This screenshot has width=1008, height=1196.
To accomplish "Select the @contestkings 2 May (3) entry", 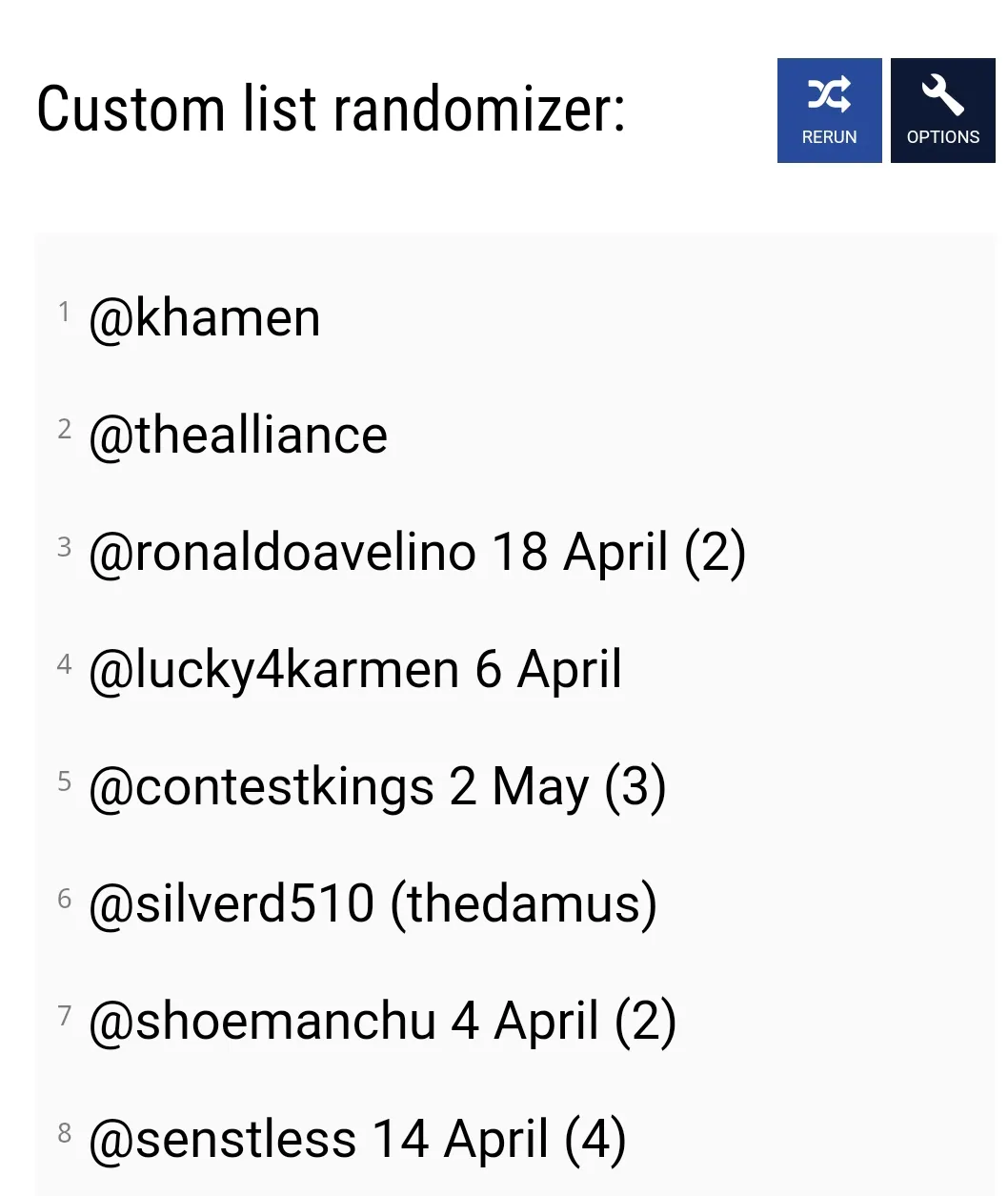I will (376, 787).
